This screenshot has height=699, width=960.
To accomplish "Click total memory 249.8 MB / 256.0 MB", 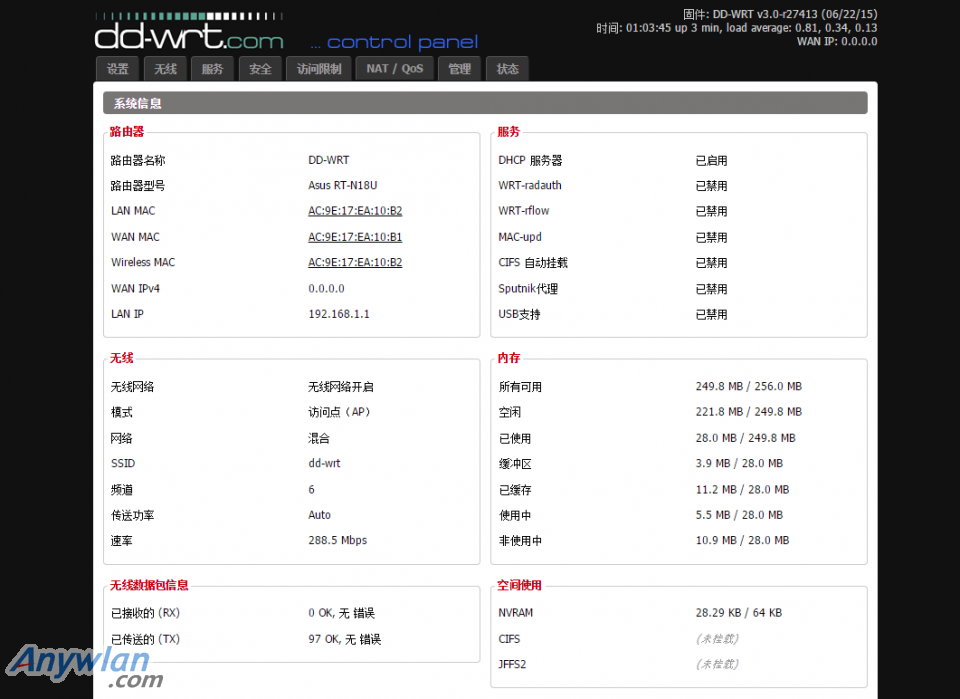I will pyautogui.click(x=749, y=386).
